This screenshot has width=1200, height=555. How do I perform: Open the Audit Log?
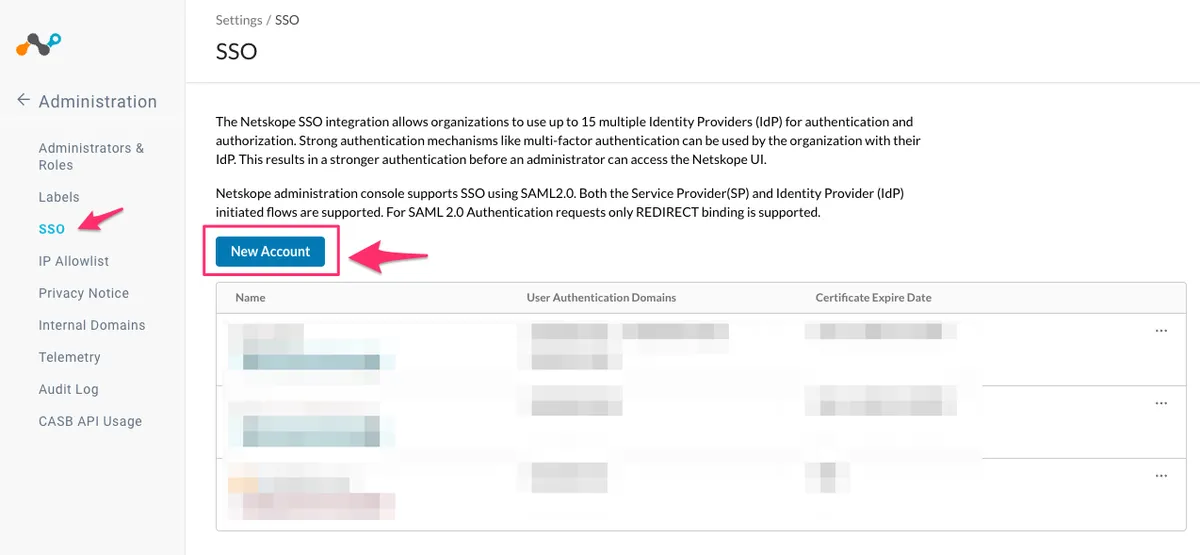pos(68,389)
